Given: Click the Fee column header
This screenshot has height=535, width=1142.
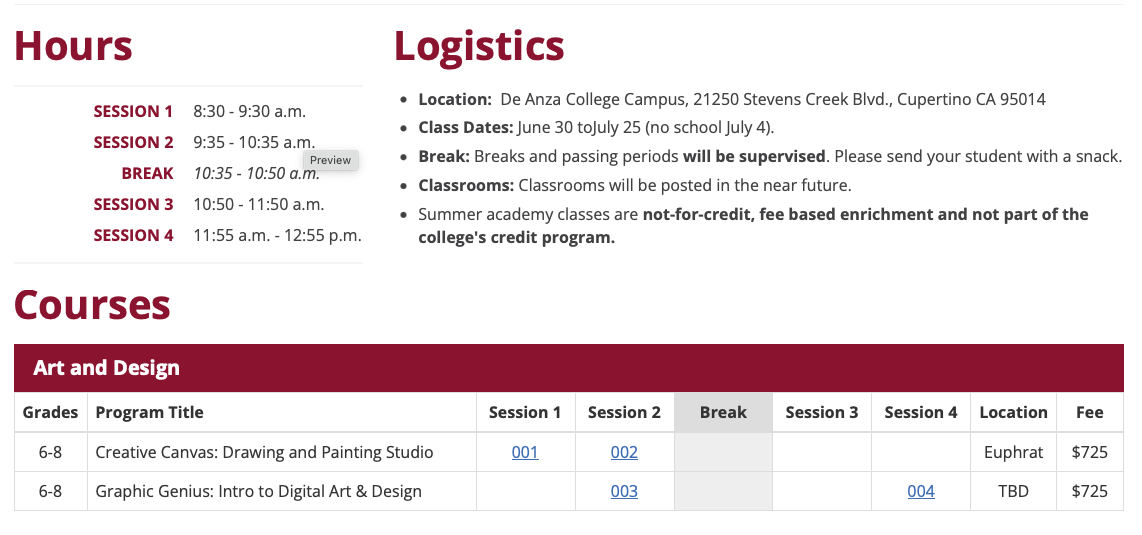Looking at the screenshot, I should (x=1089, y=412).
